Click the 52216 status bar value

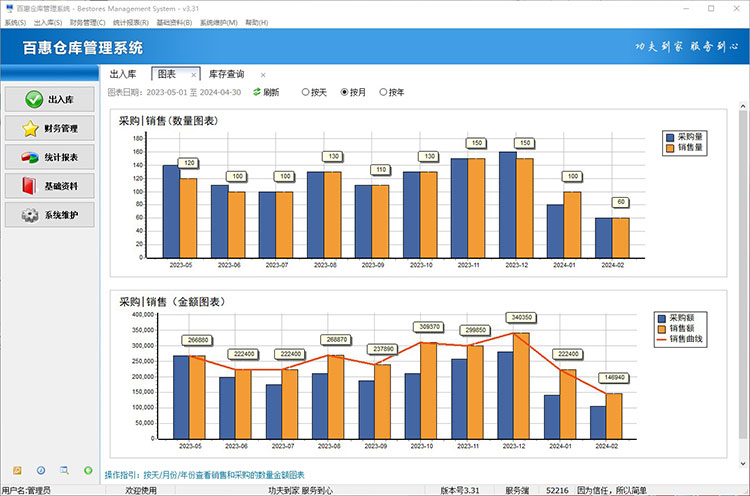click(557, 490)
